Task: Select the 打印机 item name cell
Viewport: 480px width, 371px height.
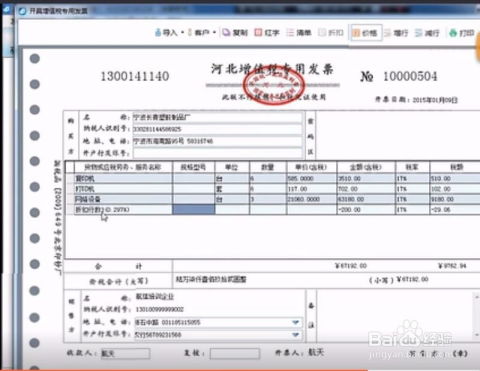Action: (123, 189)
